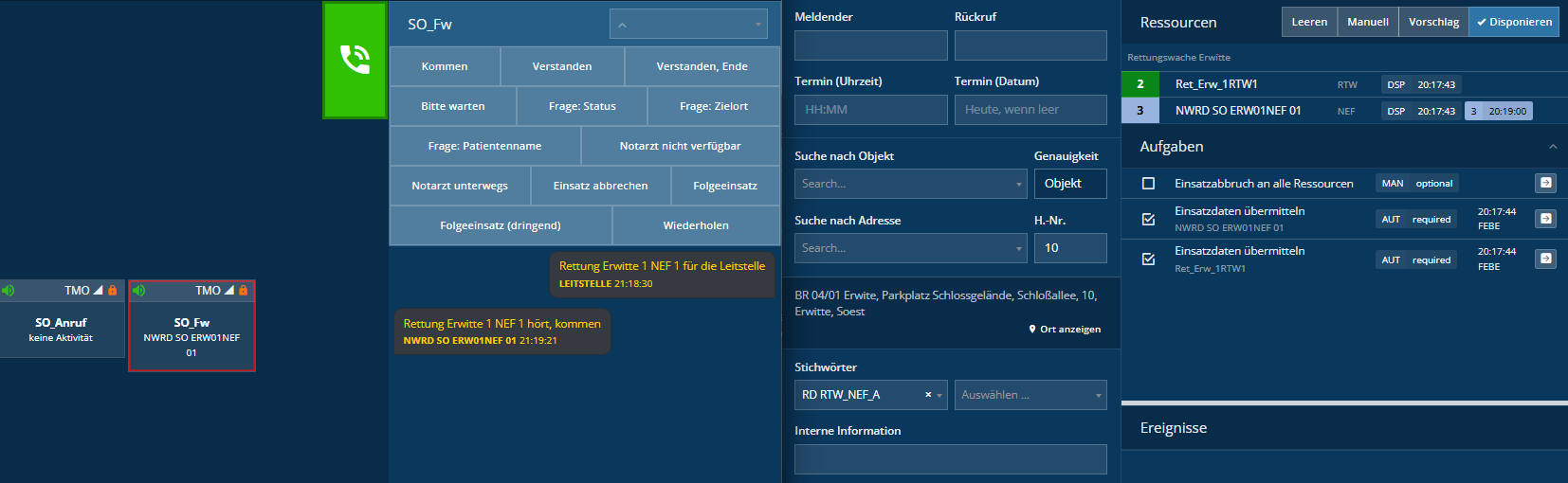Open the dropdown next to SO_Fw header
Image resolution: width=1568 pixels, height=483 pixels.
pyautogui.click(x=689, y=25)
